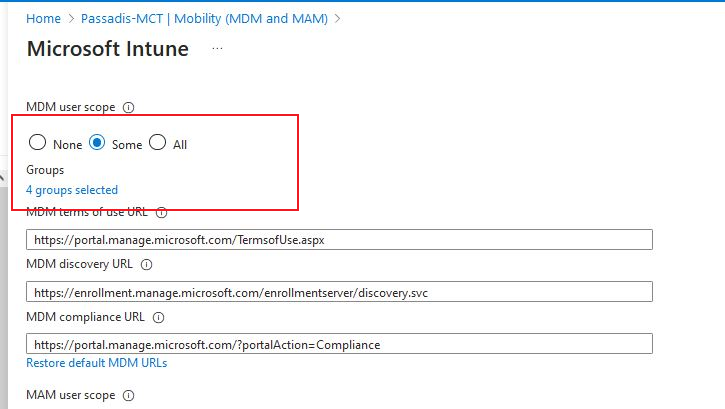
Task: Click the Groups label
Action: pyautogui.click(x=45, y=170)
